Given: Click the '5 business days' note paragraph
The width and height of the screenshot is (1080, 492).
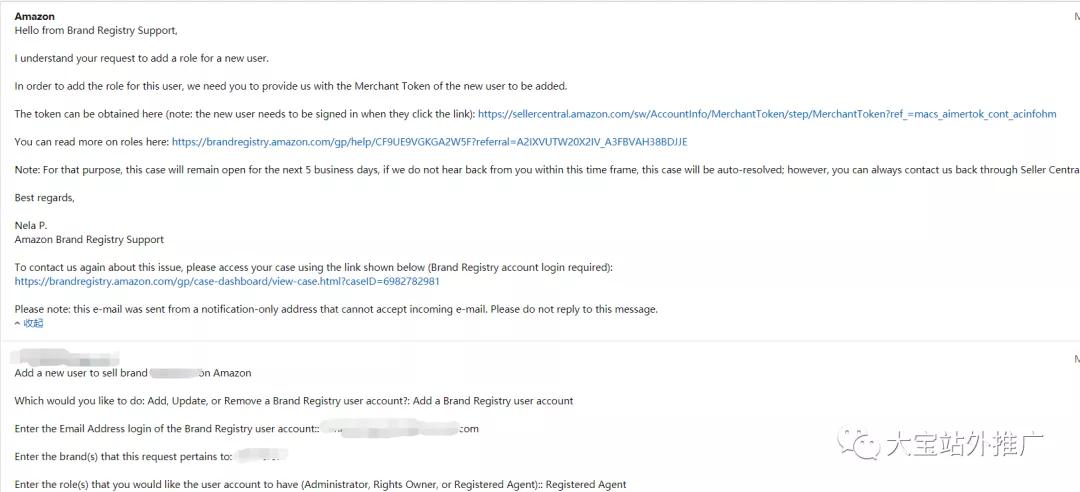Looking at the screenshot, I should 547,170.
